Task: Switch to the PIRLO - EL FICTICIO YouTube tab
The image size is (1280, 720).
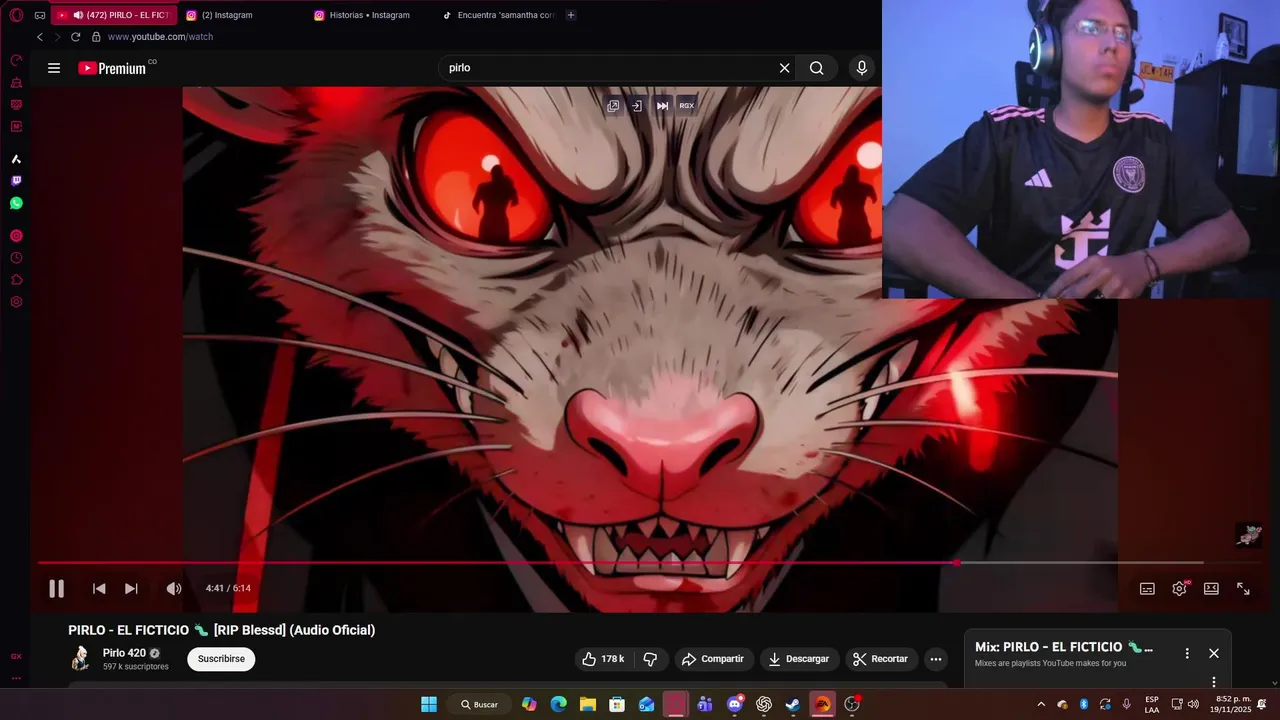Action: [x=116, y=15]
